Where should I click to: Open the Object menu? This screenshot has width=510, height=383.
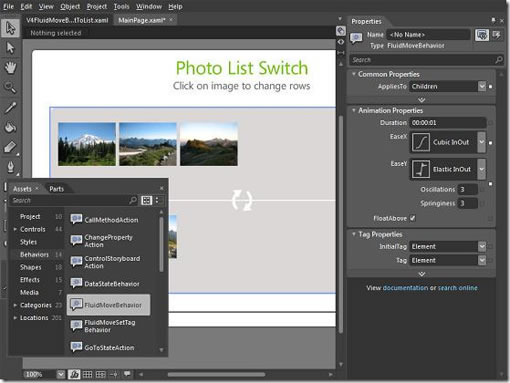pos(70,6)
